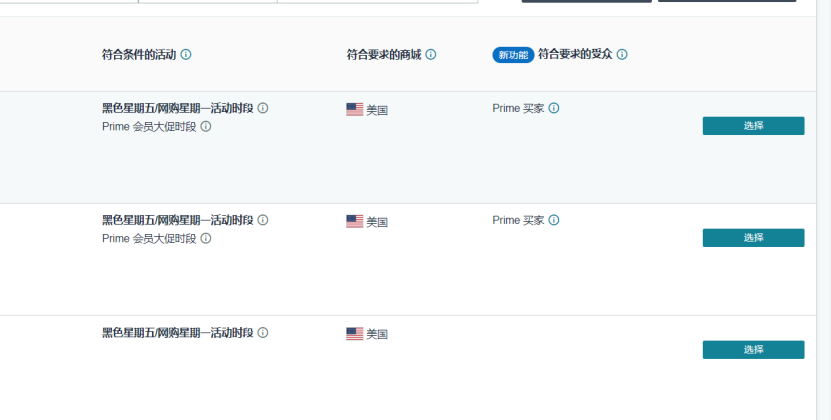Screen dimensions: 831x420
Task: Click the 选择 button in the second row
Action: tap(753, 238)
